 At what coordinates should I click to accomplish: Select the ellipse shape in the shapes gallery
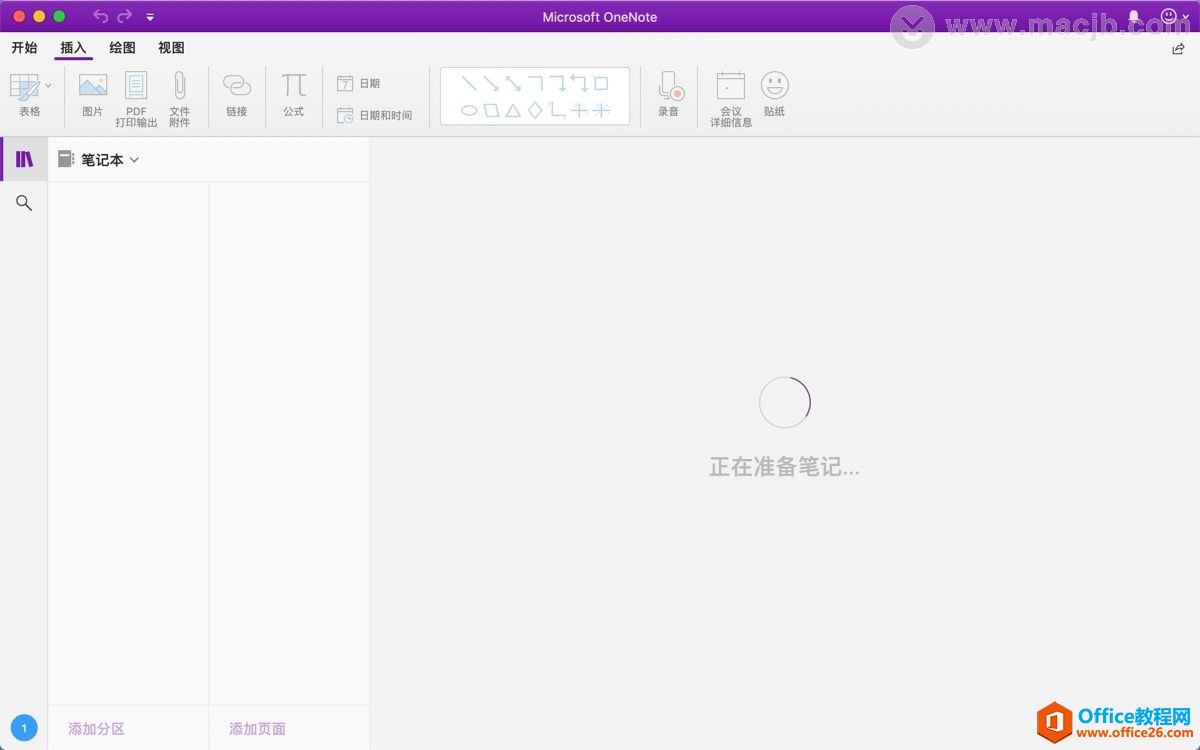[x=469, y=111]
